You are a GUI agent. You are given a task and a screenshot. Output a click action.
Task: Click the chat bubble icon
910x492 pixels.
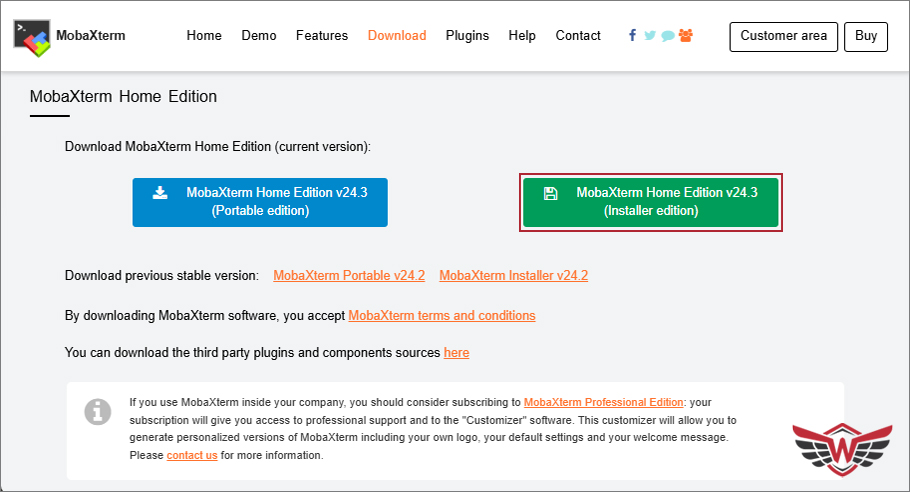point(667,36)
